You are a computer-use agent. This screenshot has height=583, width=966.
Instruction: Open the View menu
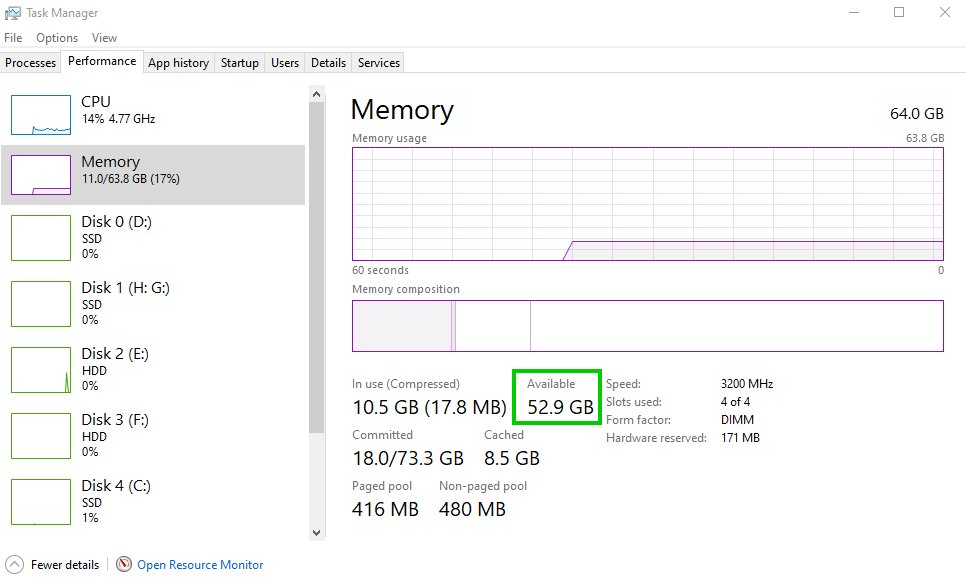[x=104, y=37]
